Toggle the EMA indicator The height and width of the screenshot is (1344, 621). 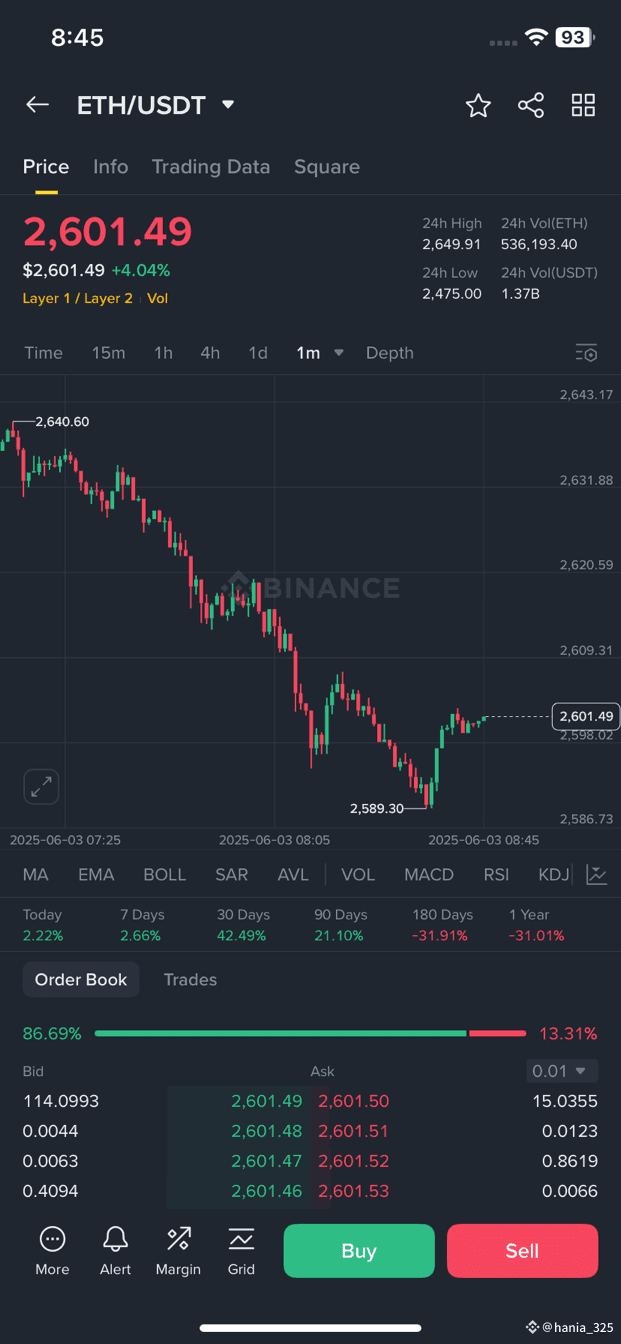click(96, 875)
